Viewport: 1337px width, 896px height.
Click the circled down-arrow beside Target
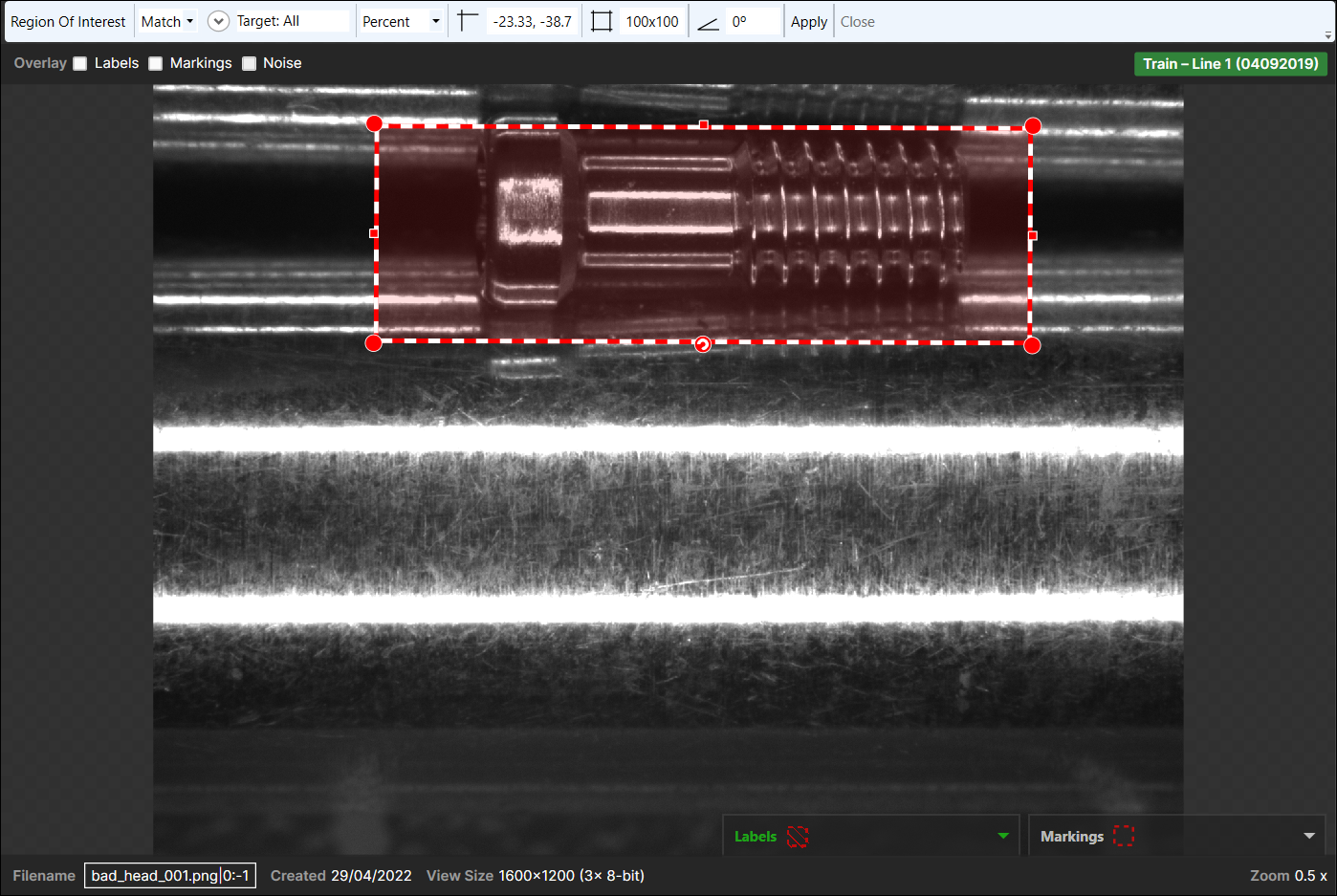(x=218, y=21)
